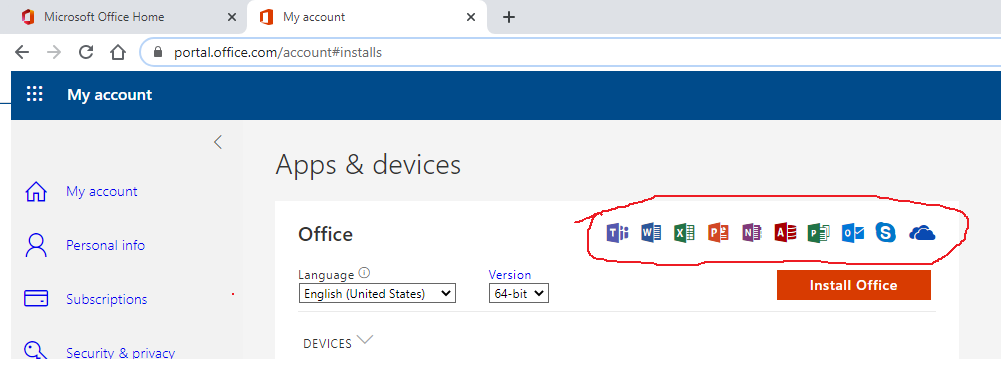The image size is (1001, 368).
Task: Click the Install Office button
Action: pyautogui.click(x=854, y=285)
